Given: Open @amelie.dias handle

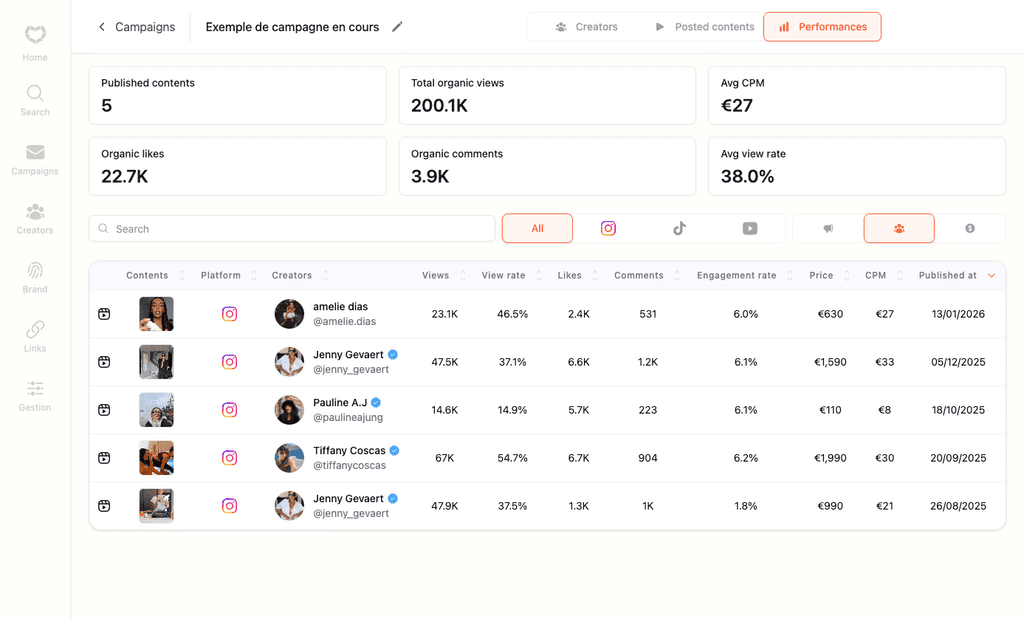Looking at the screenshot, I should 345,321.
